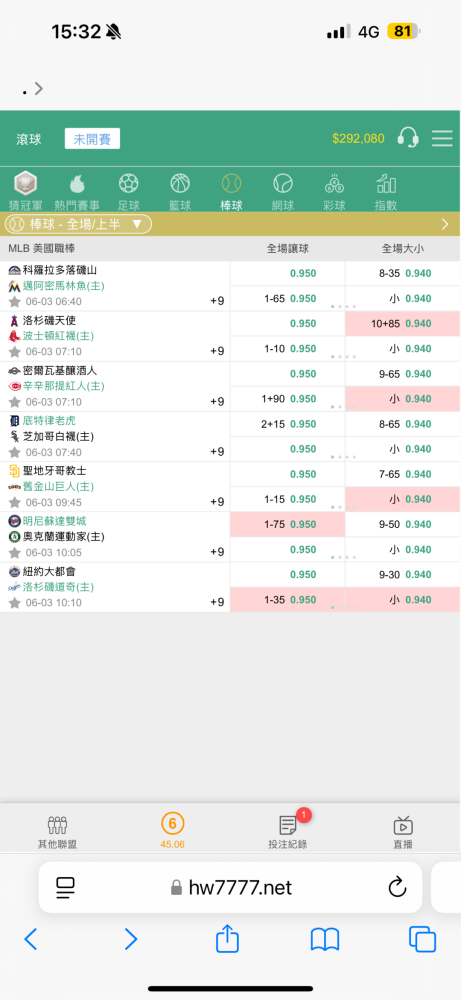Select the 網球 tennis category icon
This screenshot has height=1000, width=461.
pyautogui.click(x=283, y=184)
